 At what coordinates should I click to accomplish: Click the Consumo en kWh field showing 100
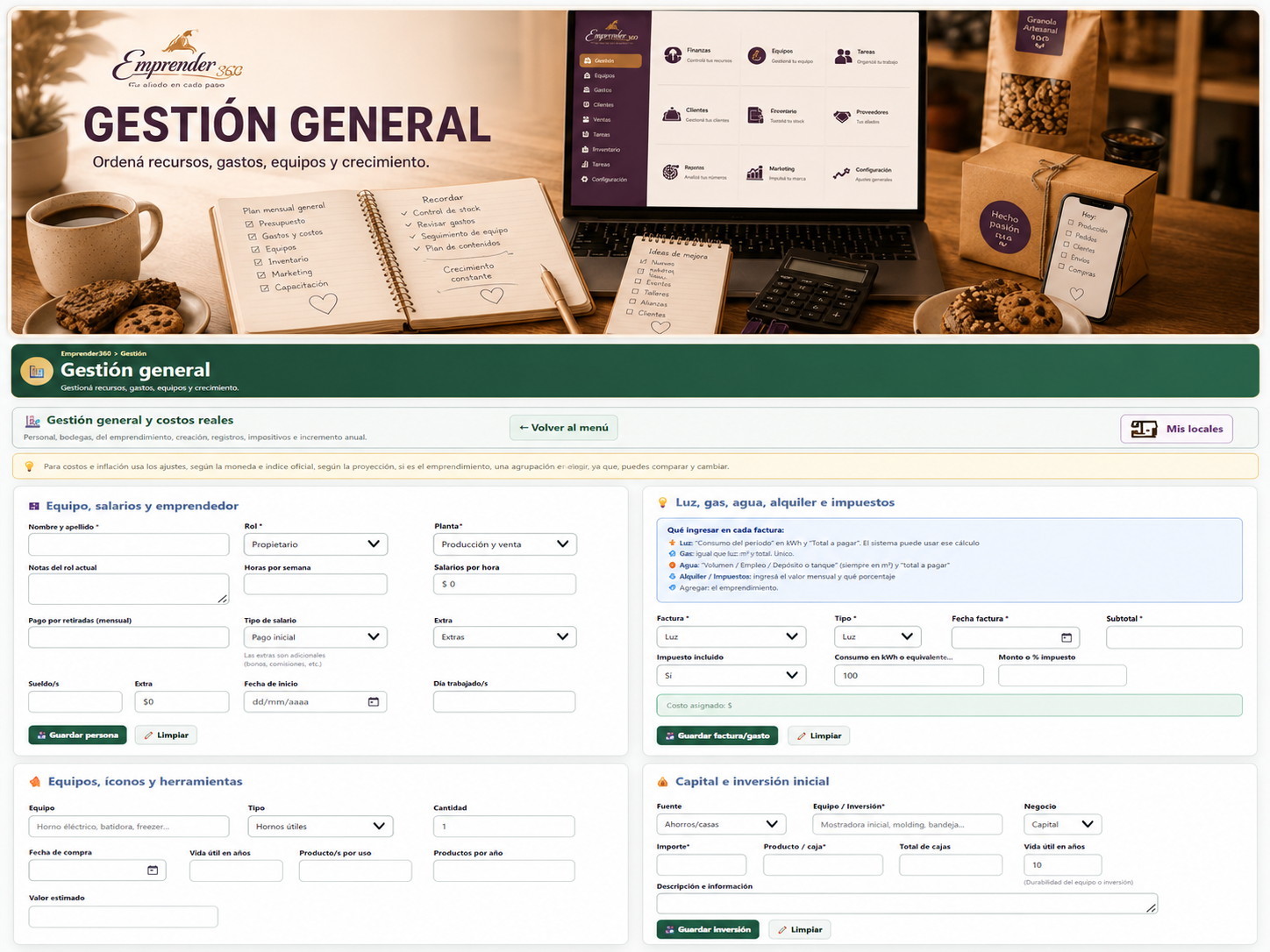[909, 676]
